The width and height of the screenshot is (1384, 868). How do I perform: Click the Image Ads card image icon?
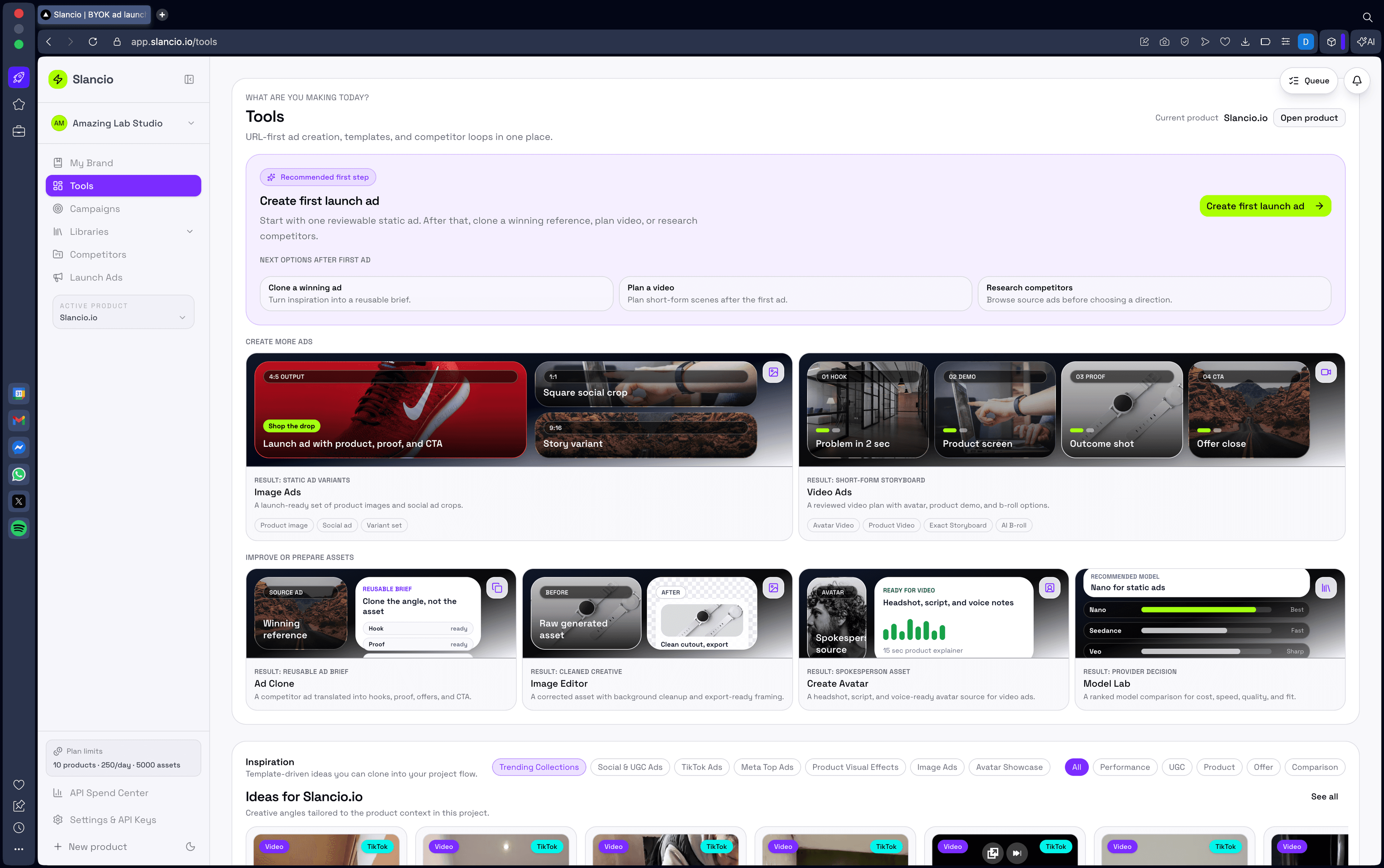pos(773,372)
